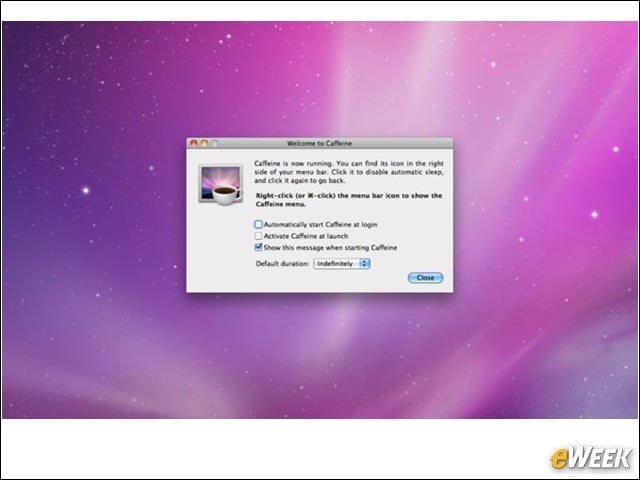The width and height of the screenshot is (640, 480).
Task: Click the red close window button
Action: pyautogui.click(x=194, y=143)
